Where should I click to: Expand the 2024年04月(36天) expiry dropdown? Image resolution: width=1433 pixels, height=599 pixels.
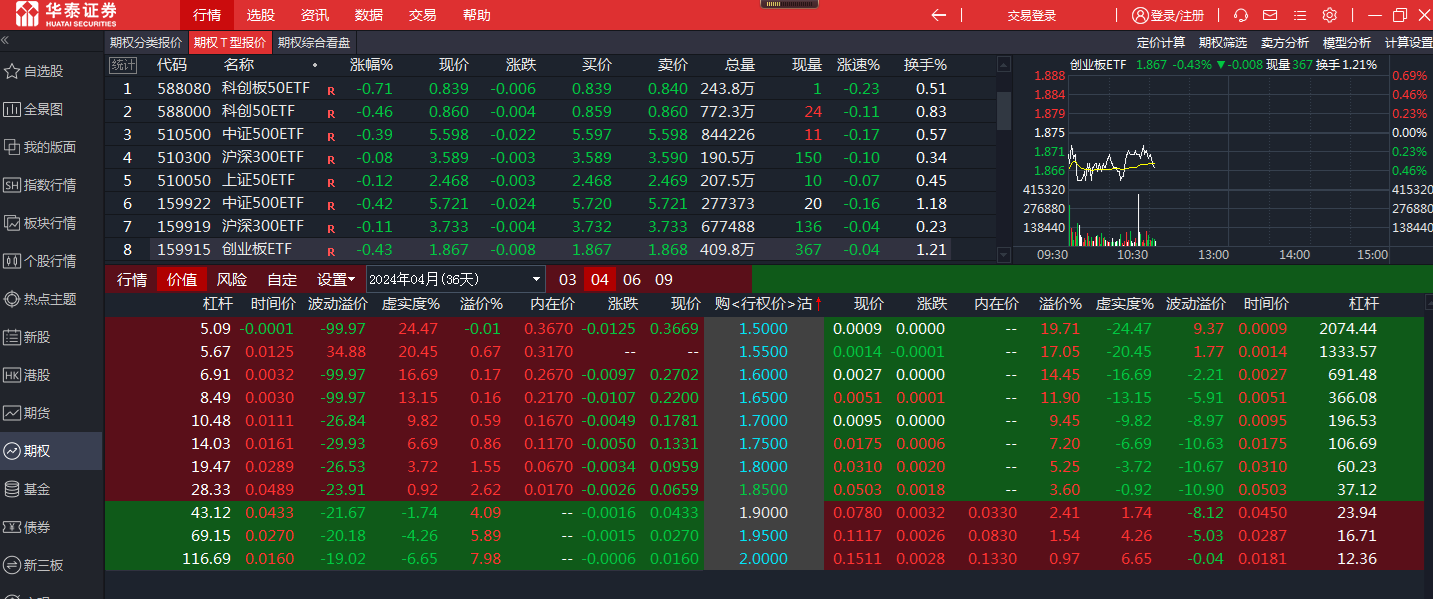coord(537,280)
